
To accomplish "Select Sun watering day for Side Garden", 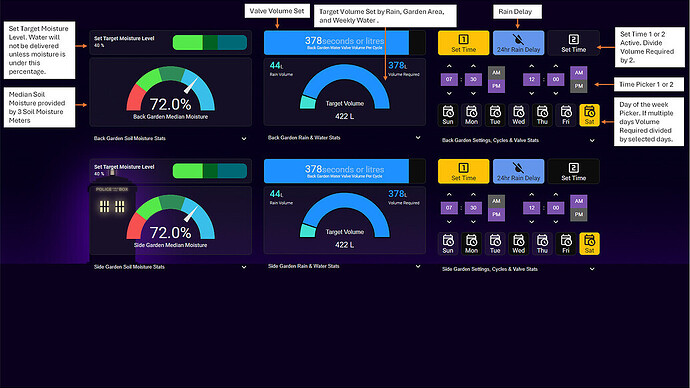I will coord(448,244).
